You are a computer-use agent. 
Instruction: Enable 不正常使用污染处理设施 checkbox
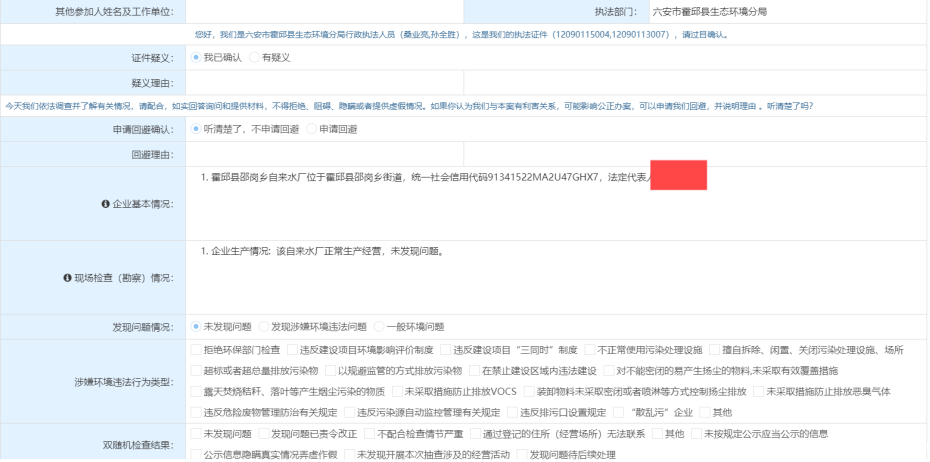pyautogui.click(x=589, y=350)
